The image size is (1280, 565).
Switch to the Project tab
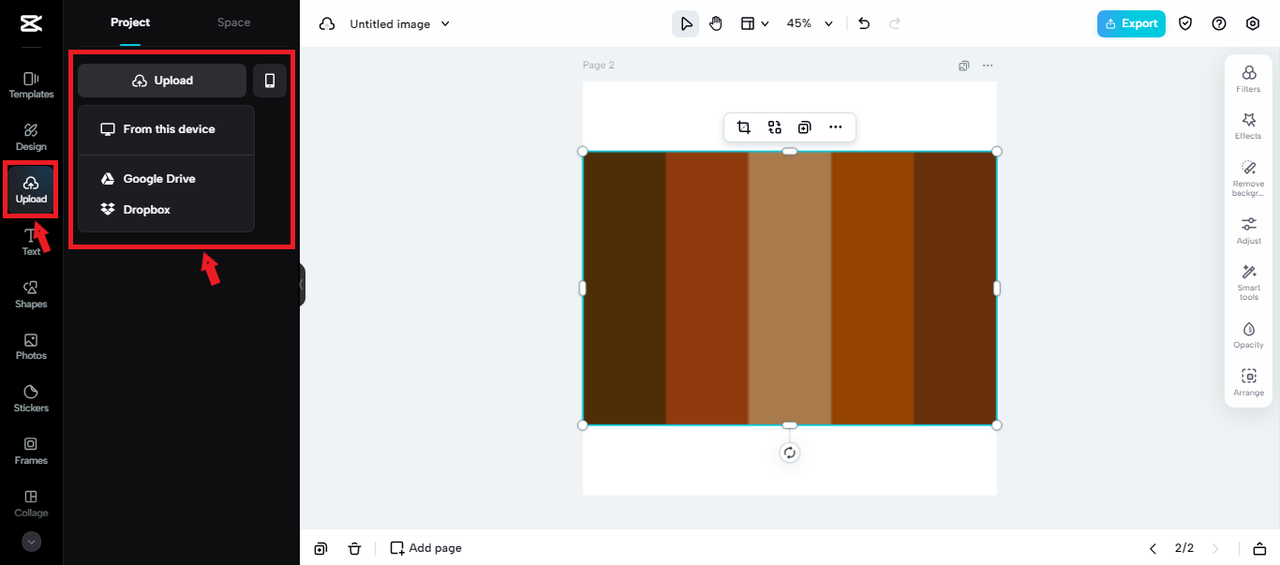[x=130, y=22]
